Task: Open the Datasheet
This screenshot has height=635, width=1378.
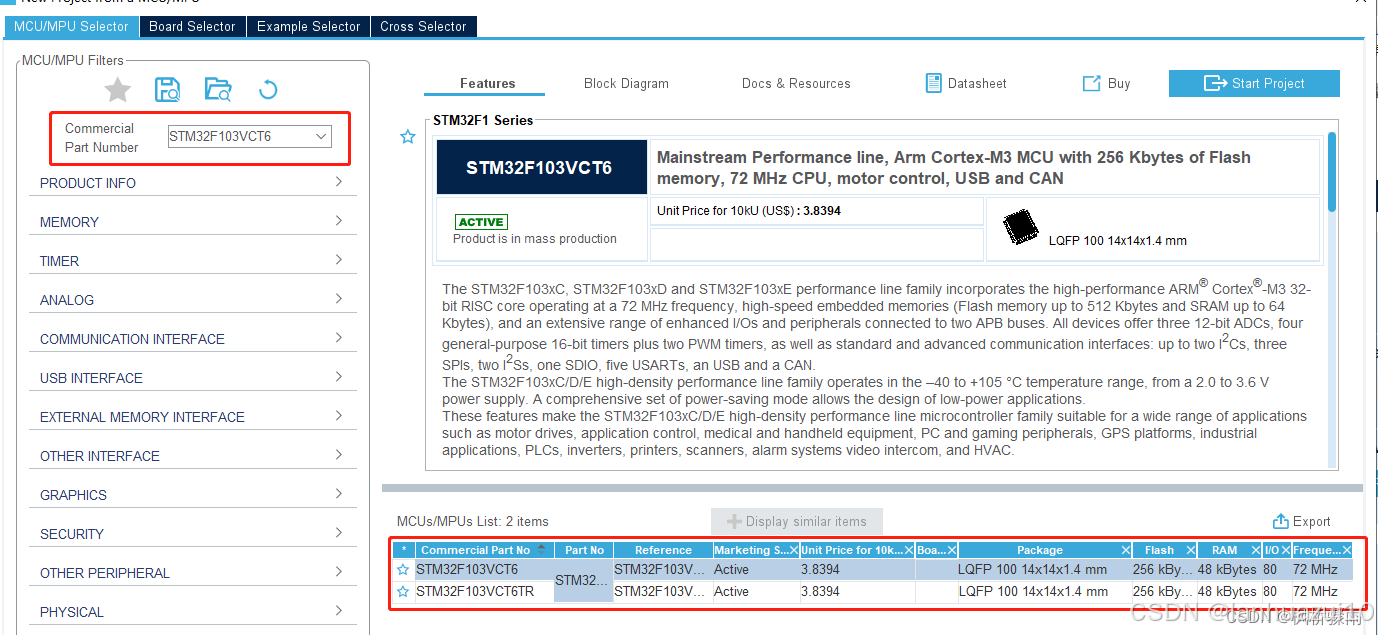Action: [966, 83]
